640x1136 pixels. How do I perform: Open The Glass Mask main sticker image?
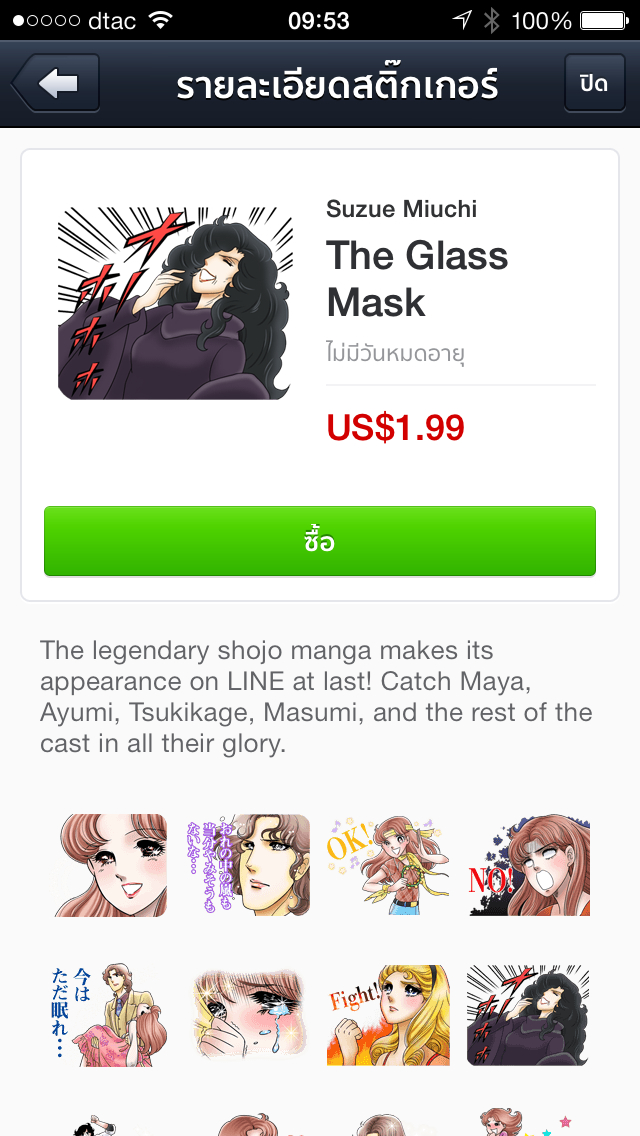(x=175, y=303)
